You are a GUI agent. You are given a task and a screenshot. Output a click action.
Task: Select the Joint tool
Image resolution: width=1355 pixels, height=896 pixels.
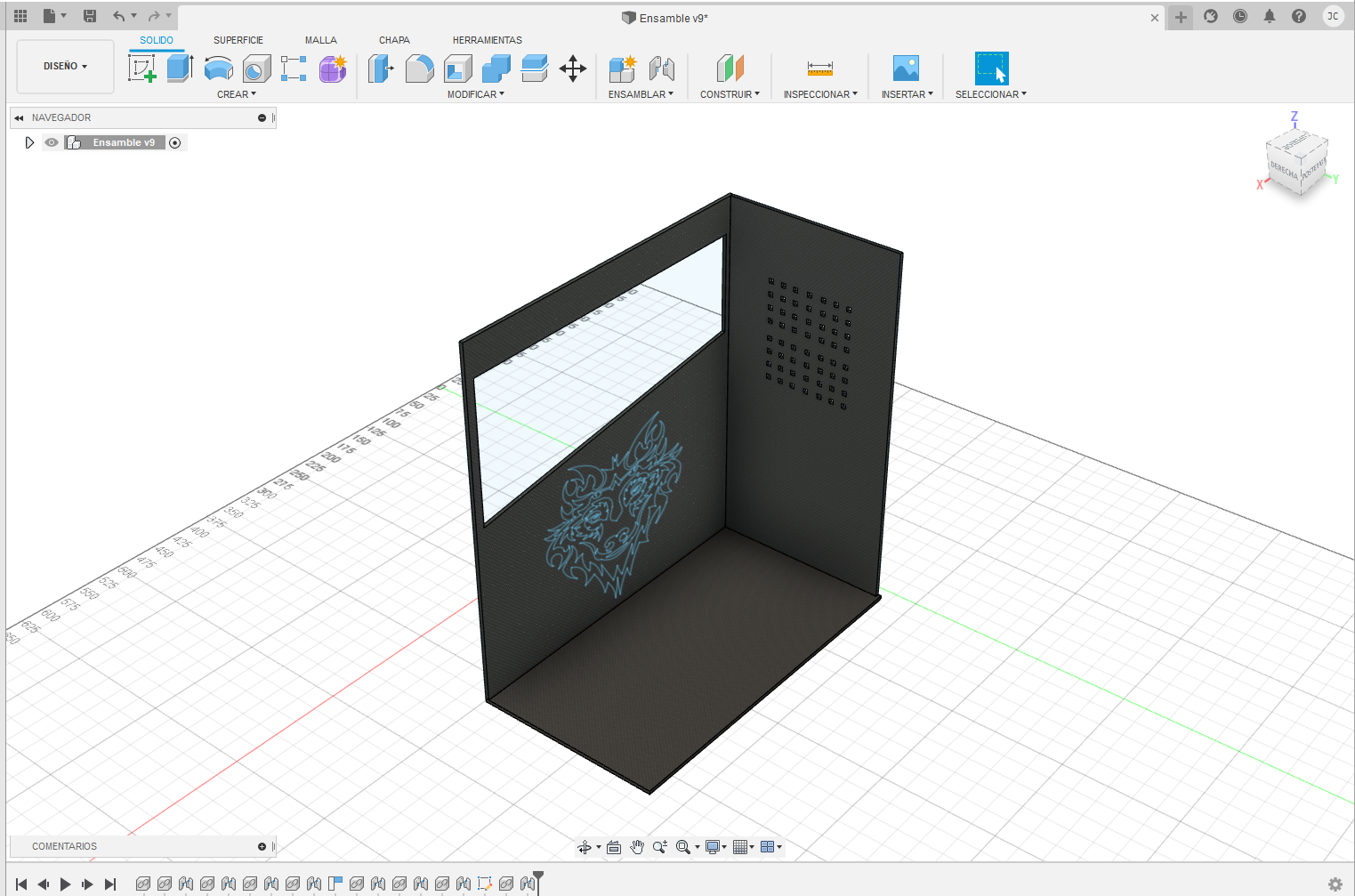point(662,69)
